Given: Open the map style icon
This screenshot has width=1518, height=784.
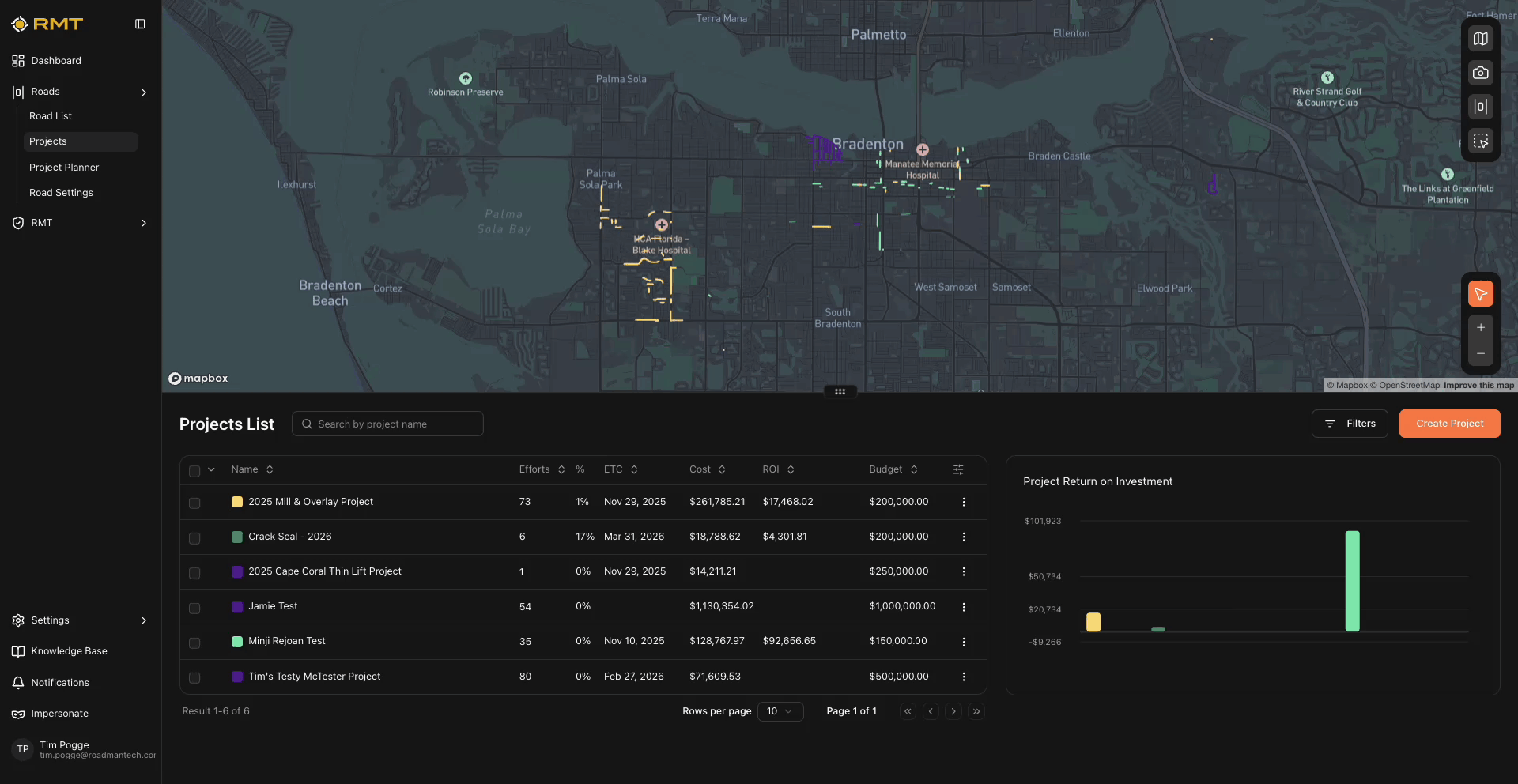Looking at the screenshot, I should tap(1480, 39).
